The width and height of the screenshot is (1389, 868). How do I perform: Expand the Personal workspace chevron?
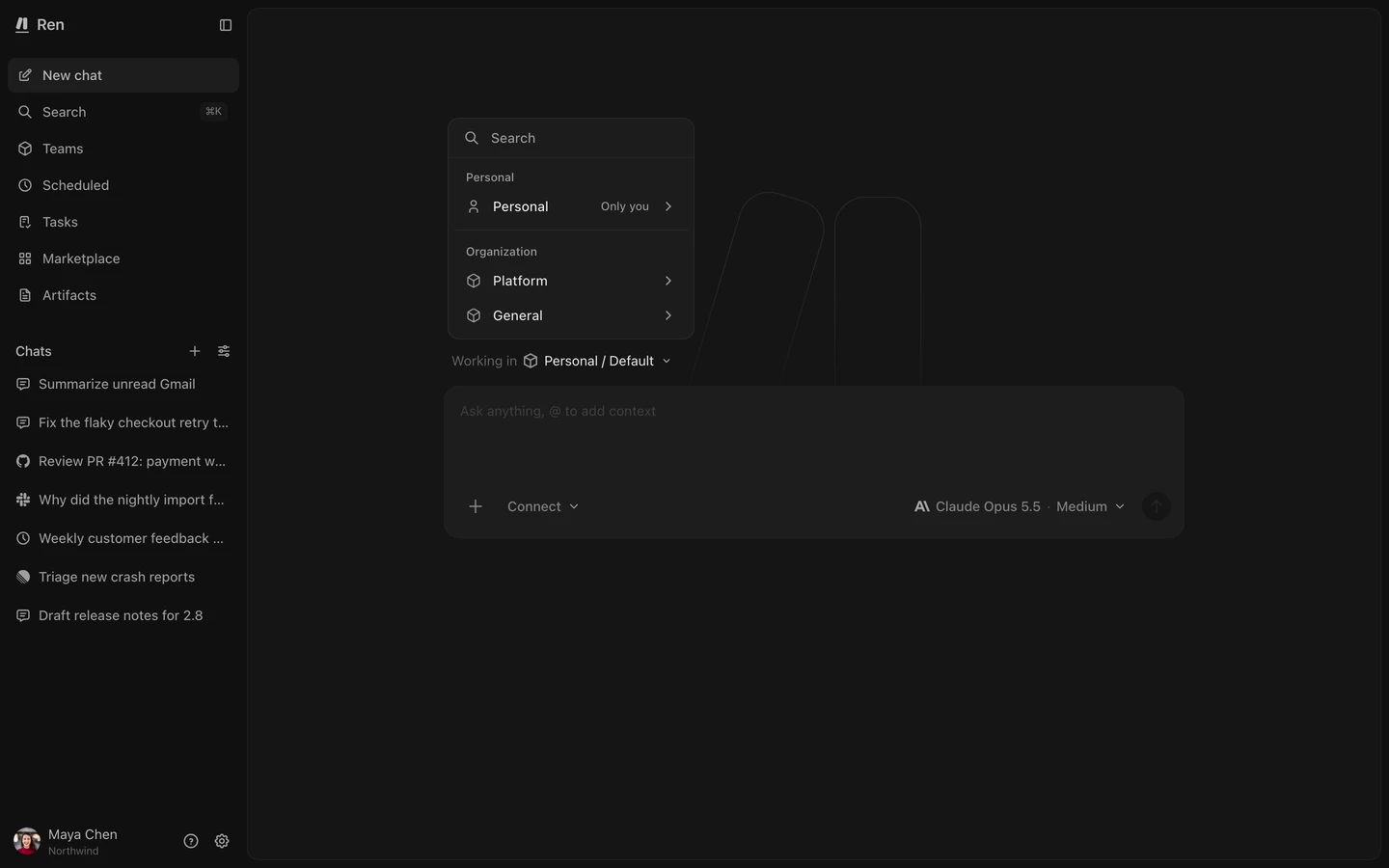(668, 206)
